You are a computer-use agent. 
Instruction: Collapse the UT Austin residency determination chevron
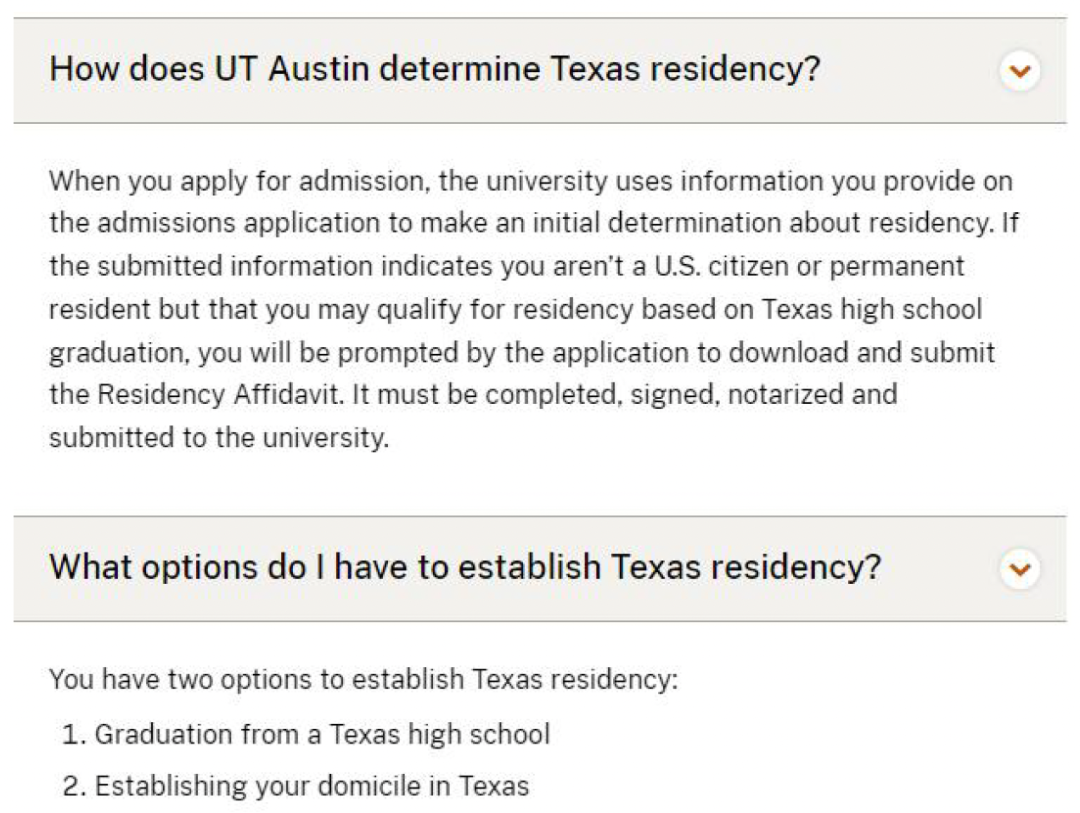pyautogui.click(x=1019, y=71)
